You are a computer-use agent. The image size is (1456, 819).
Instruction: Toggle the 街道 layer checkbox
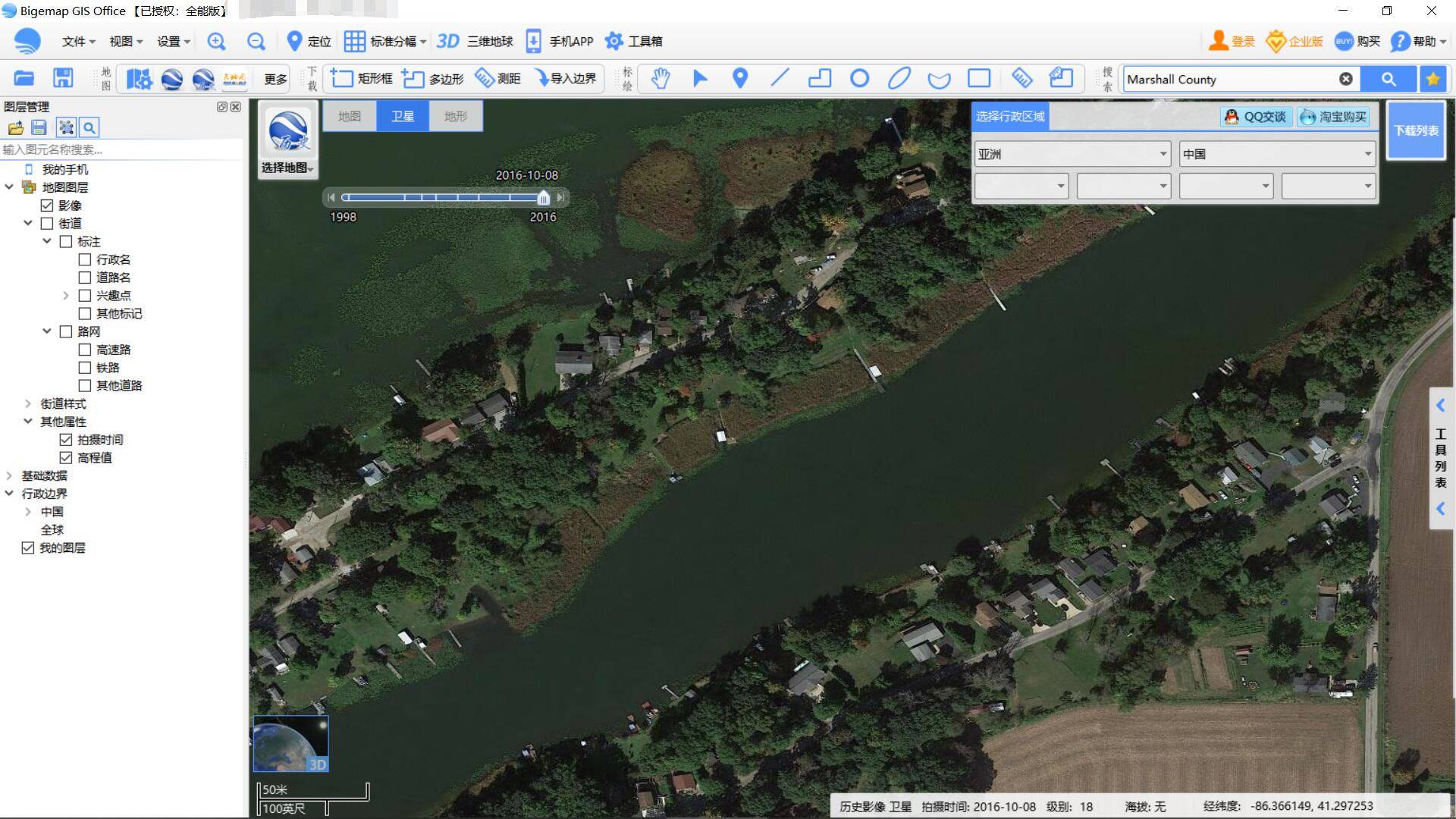pos(47,224)
